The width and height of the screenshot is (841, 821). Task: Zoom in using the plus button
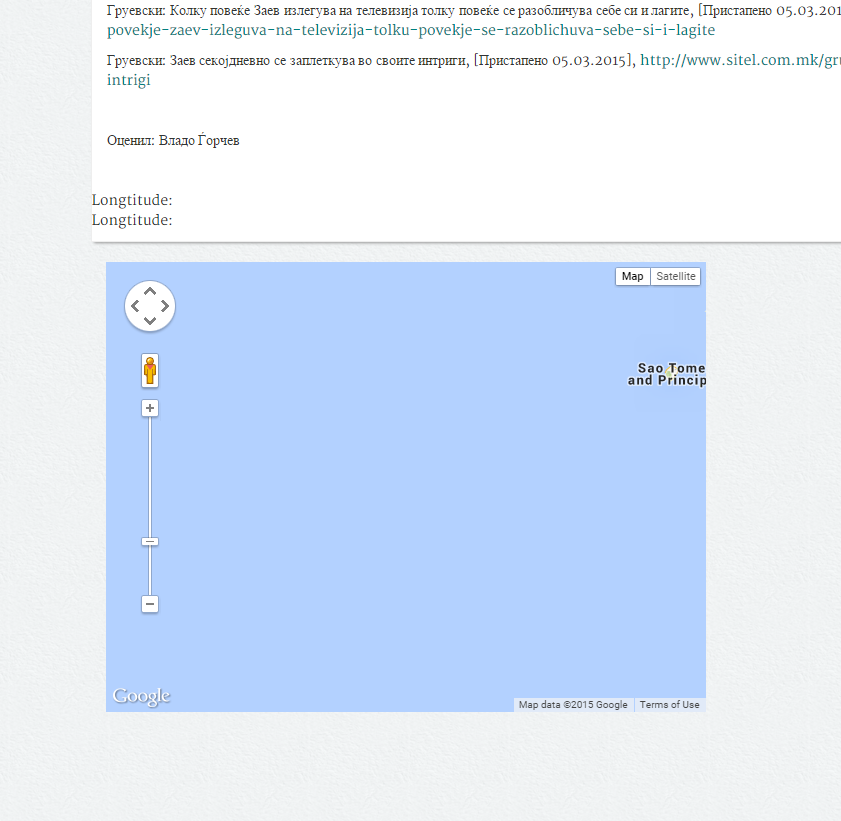click(150, 408)
